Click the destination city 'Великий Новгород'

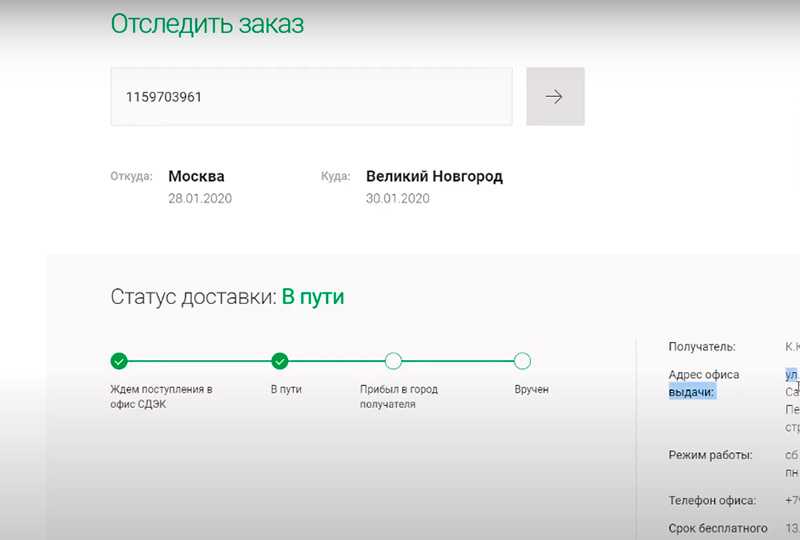434,176
